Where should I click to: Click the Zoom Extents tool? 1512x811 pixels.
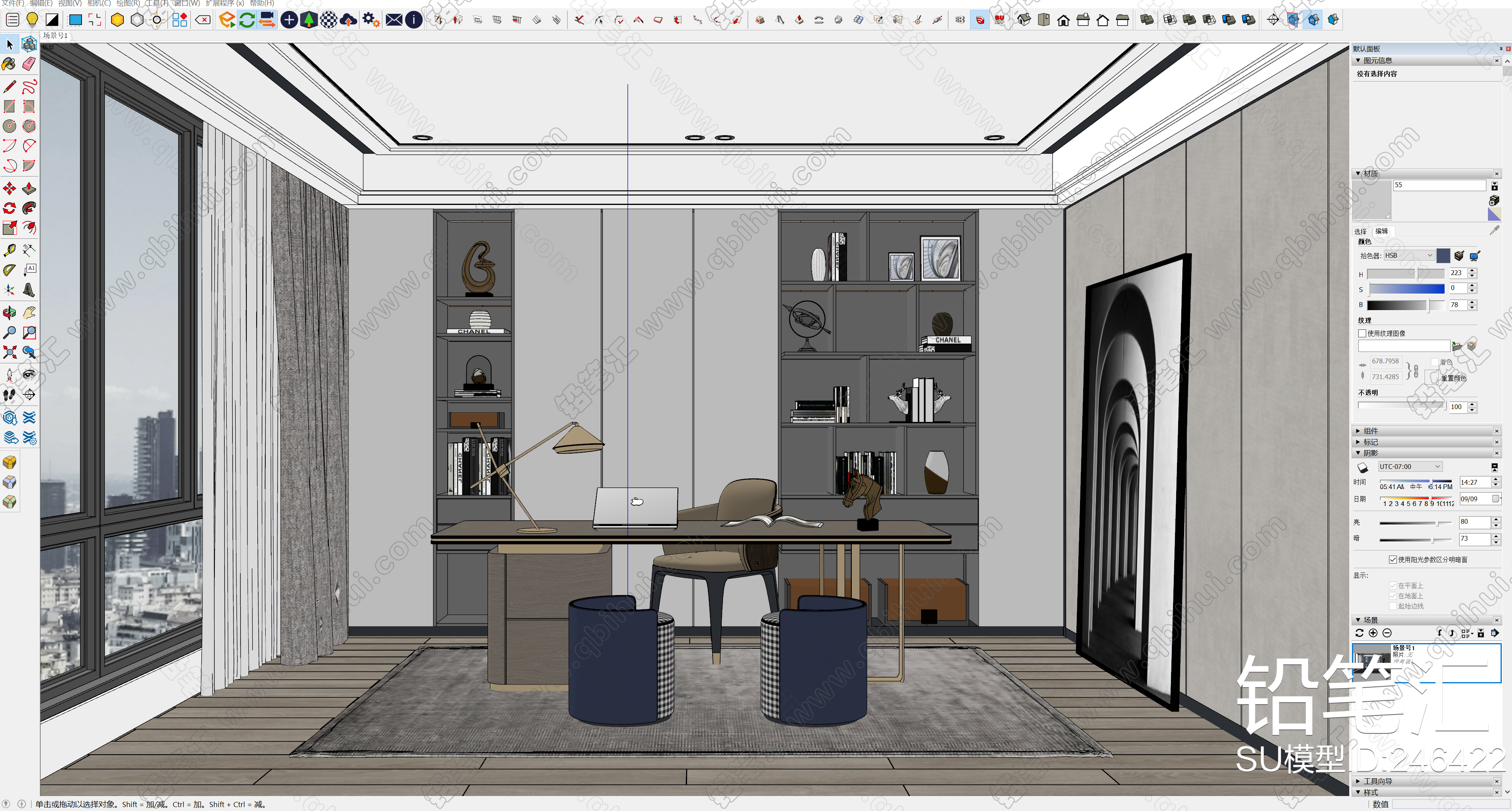tap(9, 352)
